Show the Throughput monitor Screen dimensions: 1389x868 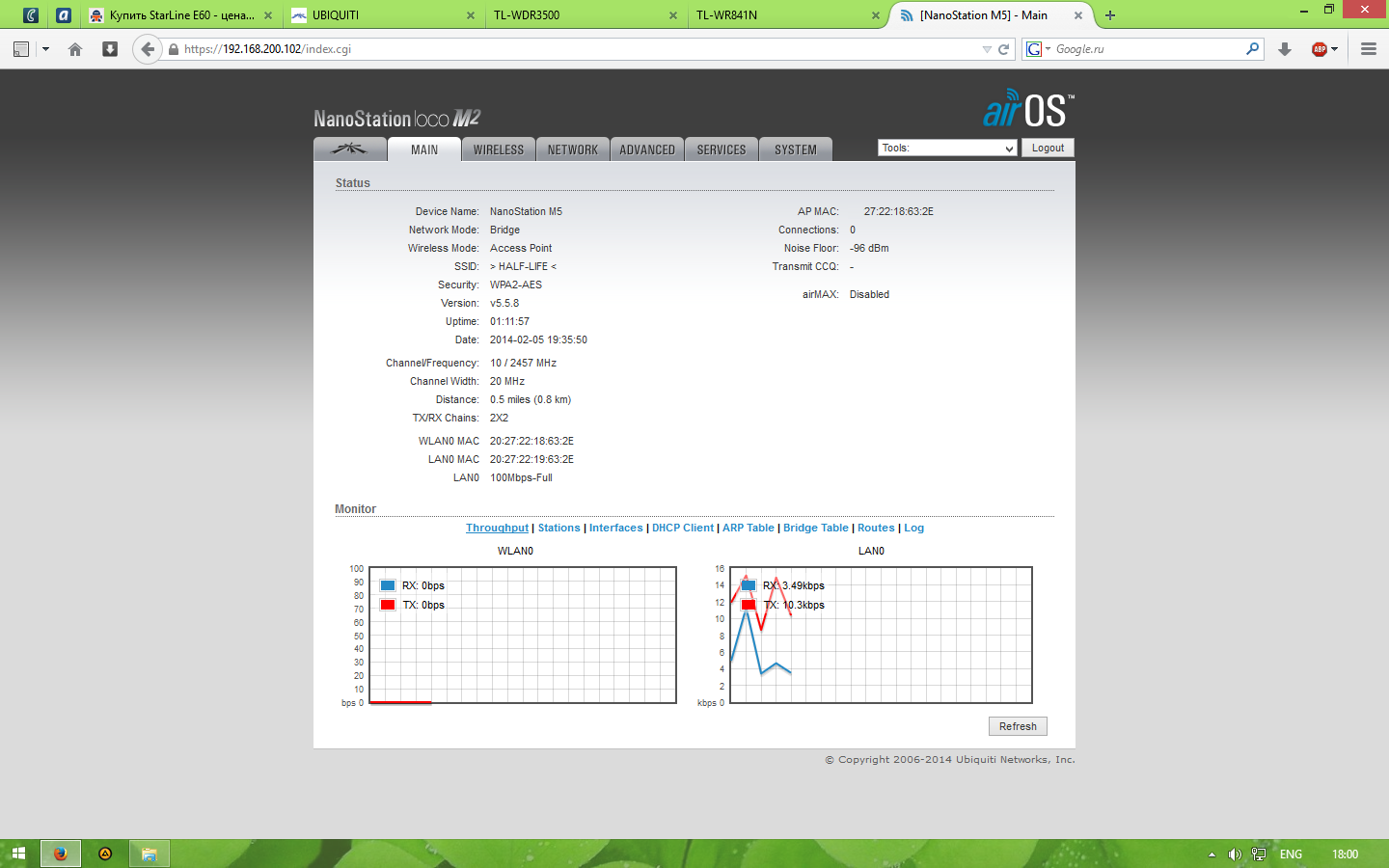pos(497,528)
